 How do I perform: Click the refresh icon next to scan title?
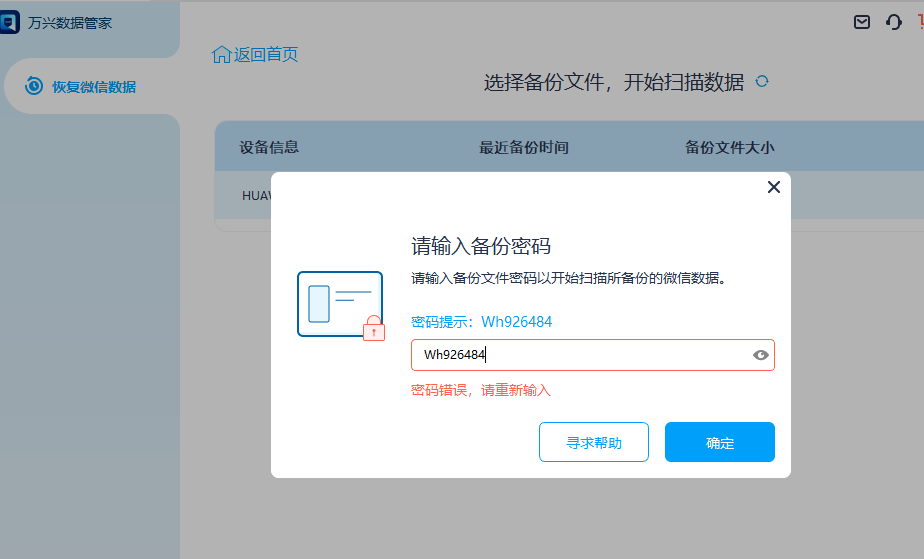tap(762, 81)
